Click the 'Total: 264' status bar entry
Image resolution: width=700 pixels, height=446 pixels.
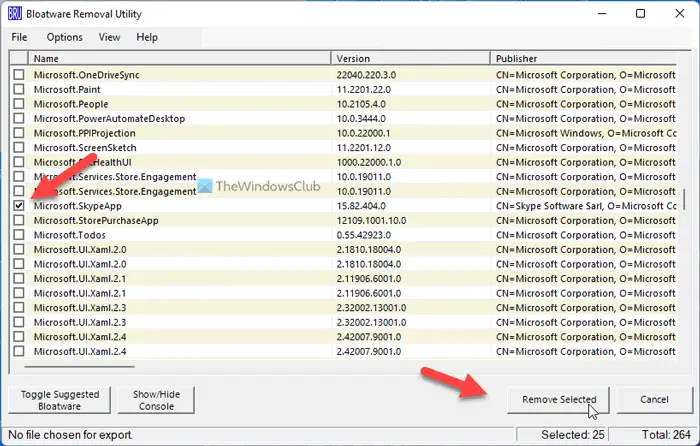666,435
